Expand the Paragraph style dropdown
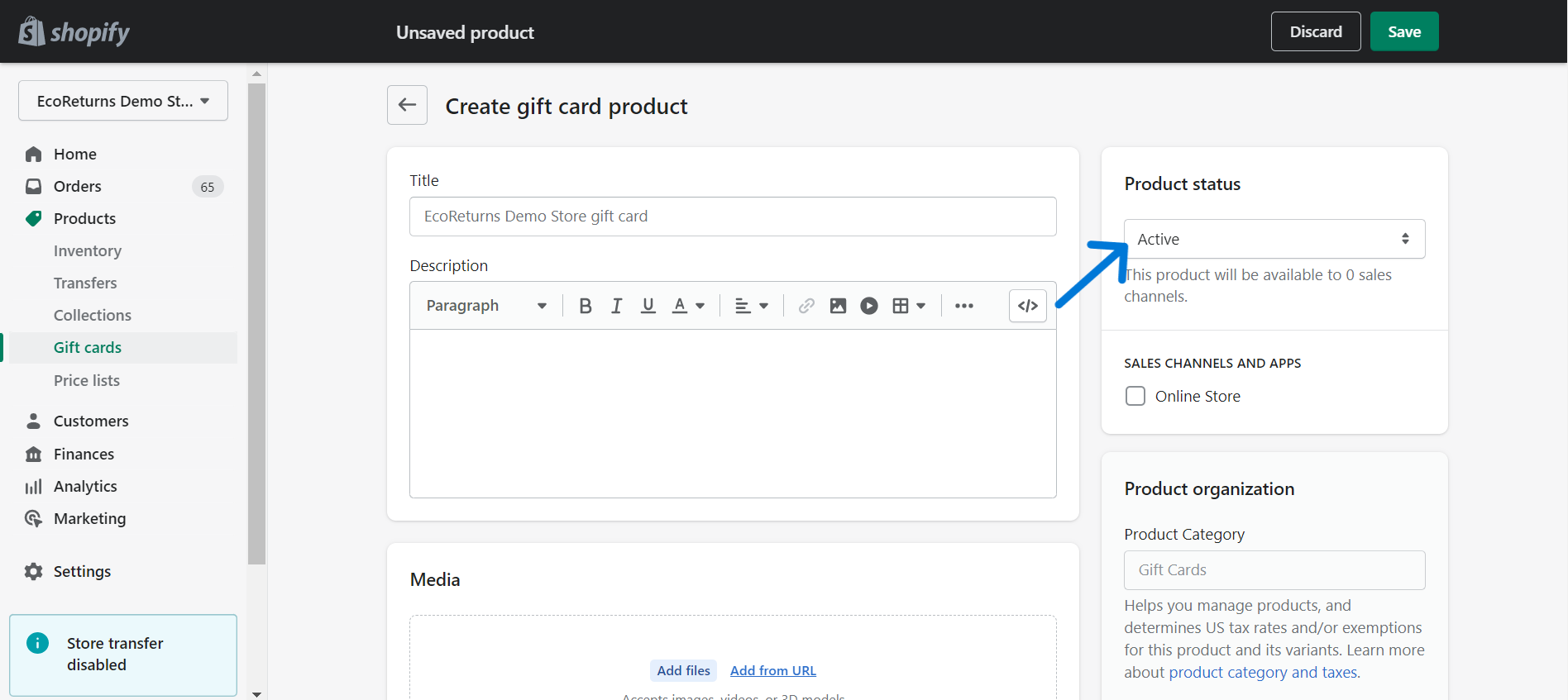Image resolution: width=1568 pixels, height=700 pixels. coord(486,306)
